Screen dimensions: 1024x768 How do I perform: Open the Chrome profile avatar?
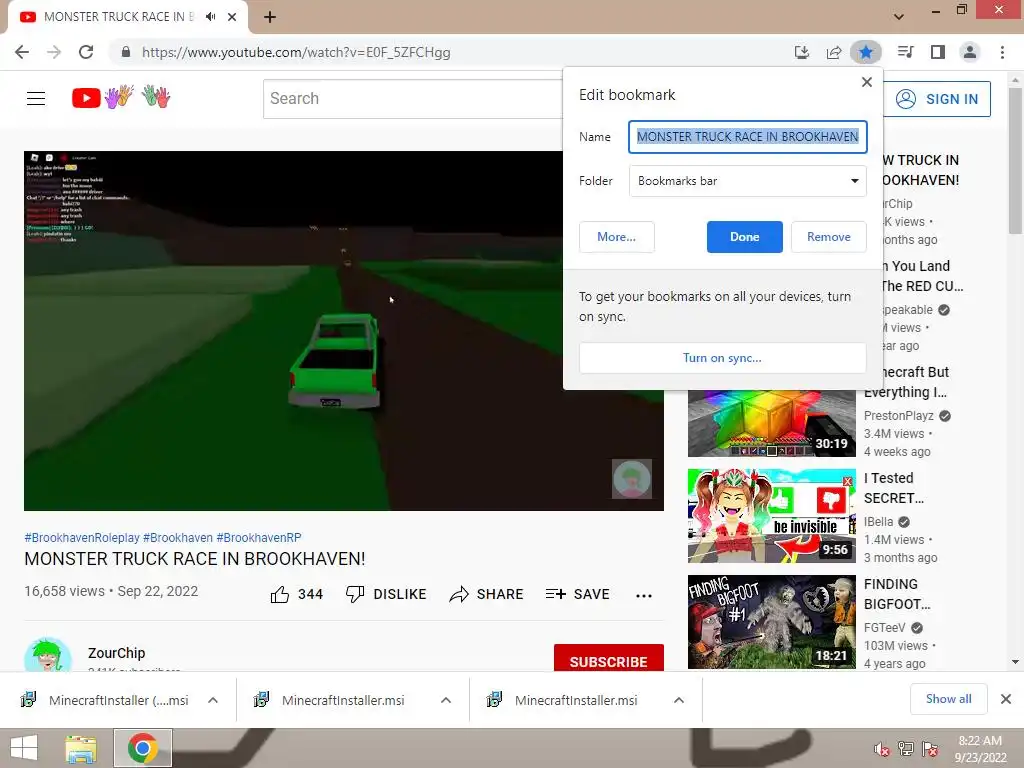tap(970, 52)
